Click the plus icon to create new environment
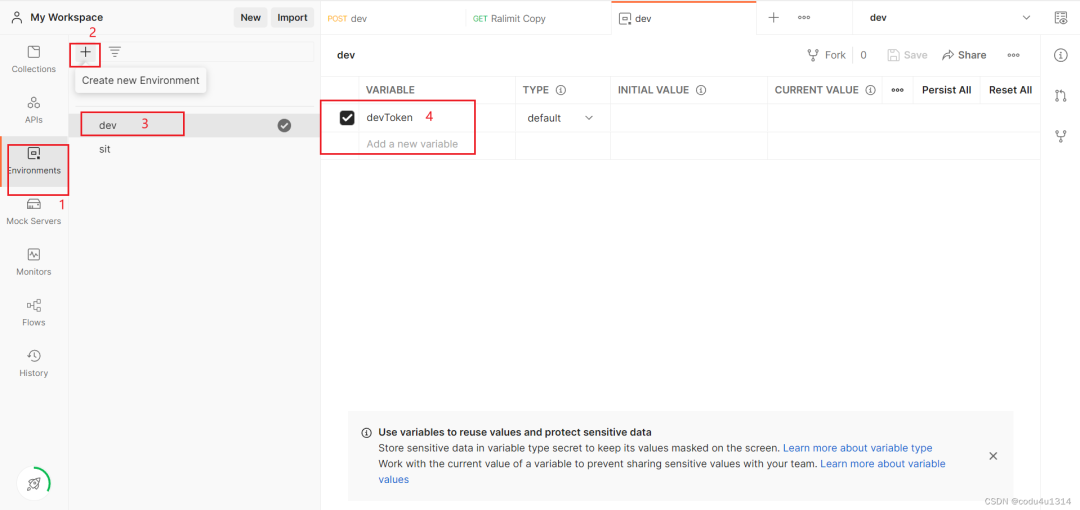1080x510 pixels. (x=85, y=52)
